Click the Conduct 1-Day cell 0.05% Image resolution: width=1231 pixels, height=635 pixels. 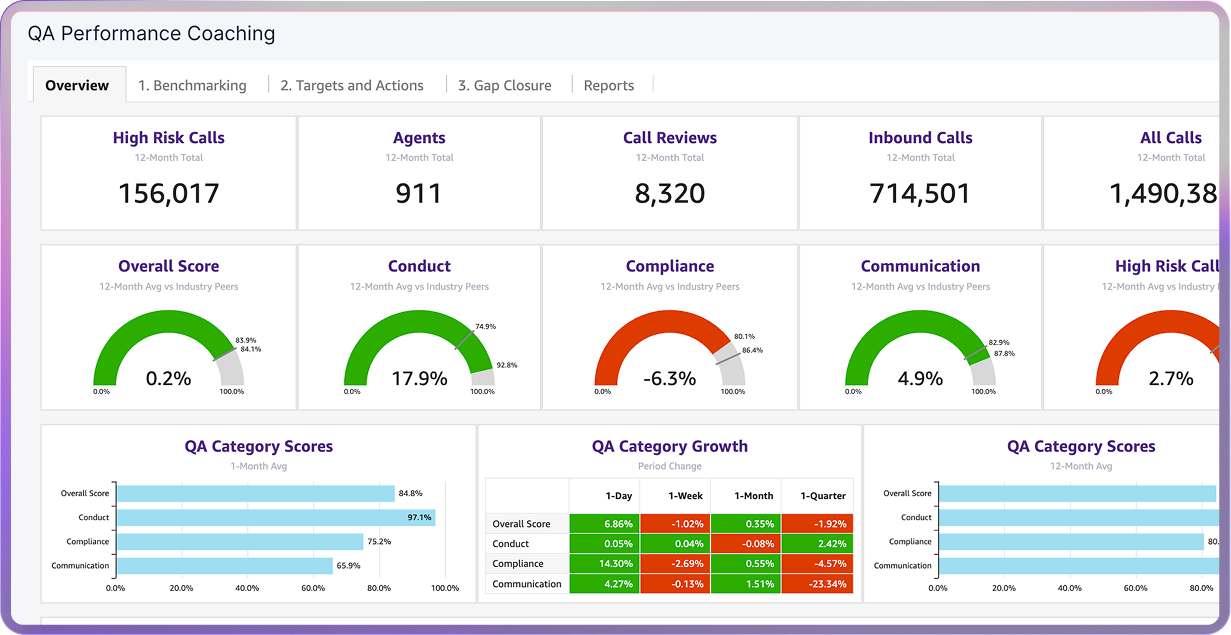click(605, 543)
